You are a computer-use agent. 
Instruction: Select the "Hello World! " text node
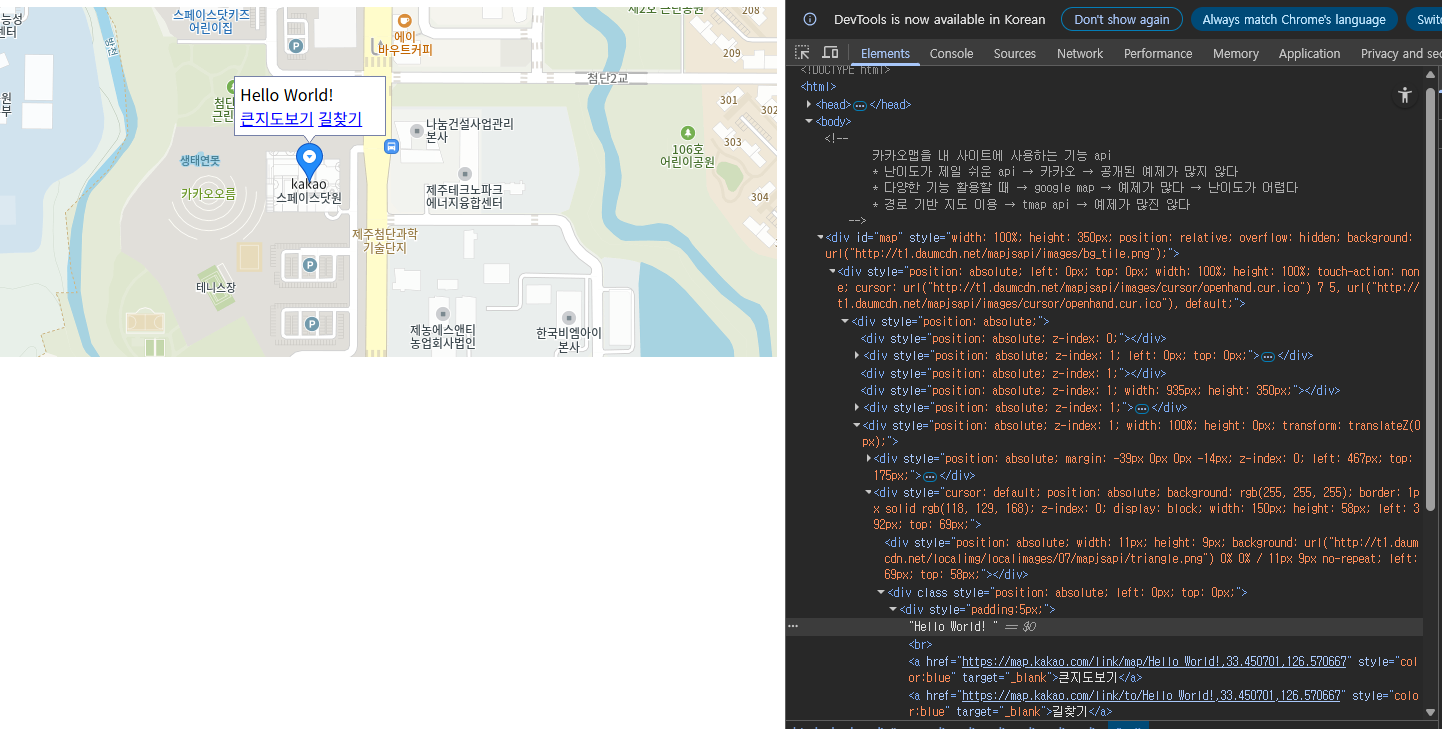[953, 627]
